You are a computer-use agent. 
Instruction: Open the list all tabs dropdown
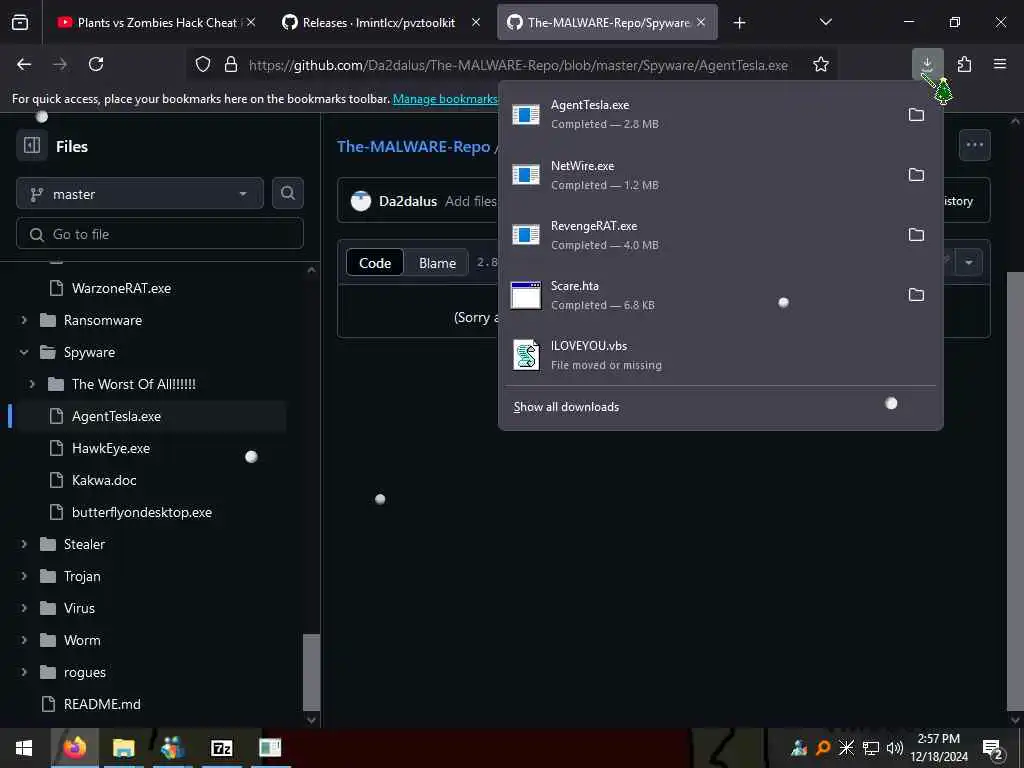(x=825, y=22)
